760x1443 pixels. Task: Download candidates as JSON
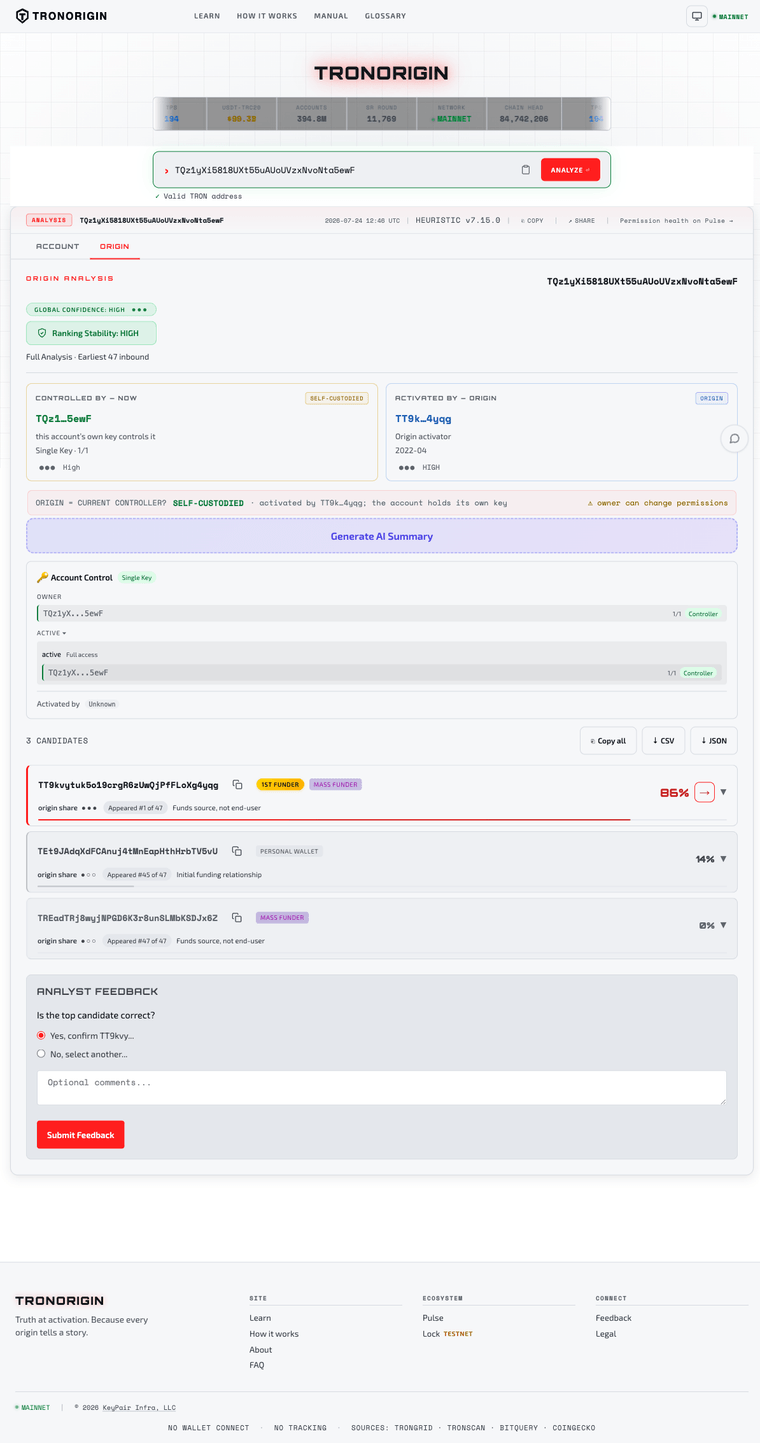click(714, 741)
